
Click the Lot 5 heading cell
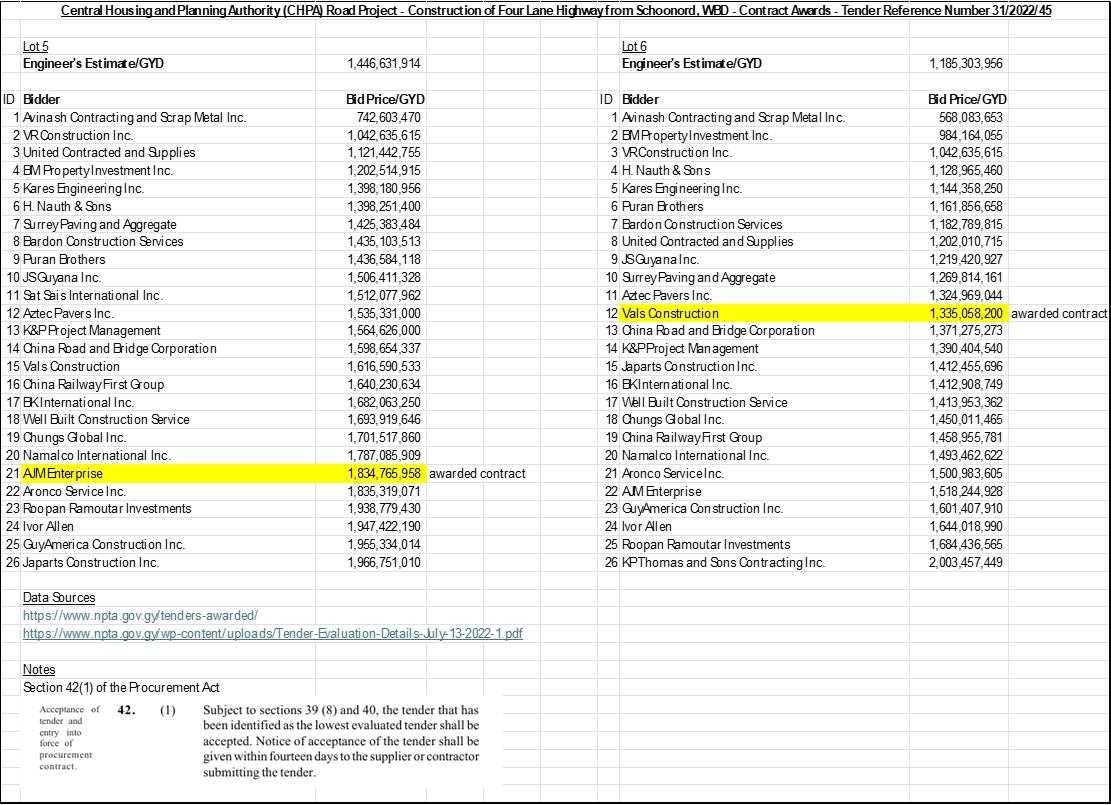(x=35, y=47)
